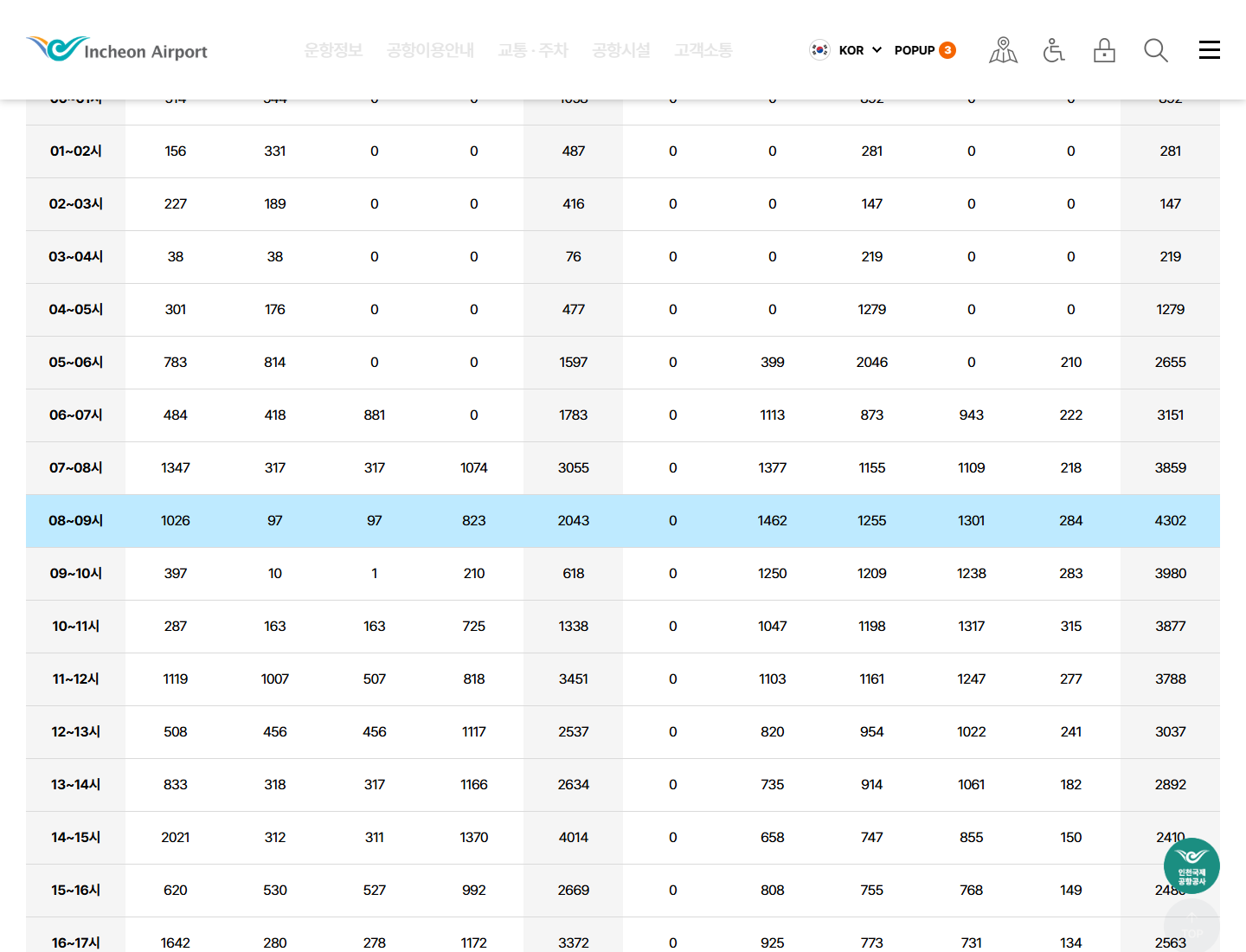
Task: Click the round green airport chatbot badge
Action: 1191,865
